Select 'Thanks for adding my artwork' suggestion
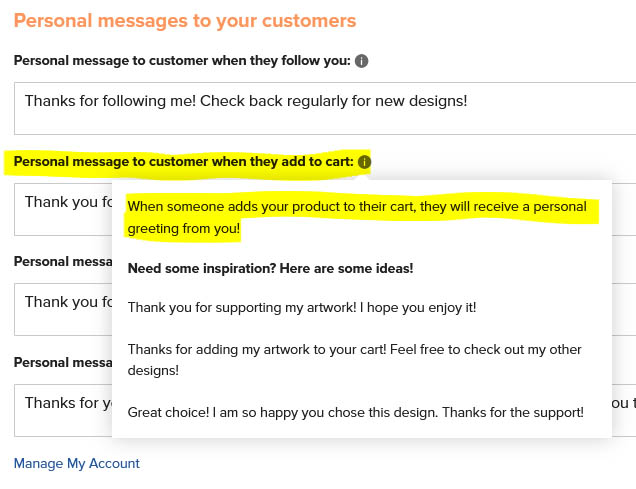This screenshot has height=489, width=636. (355, 360)
